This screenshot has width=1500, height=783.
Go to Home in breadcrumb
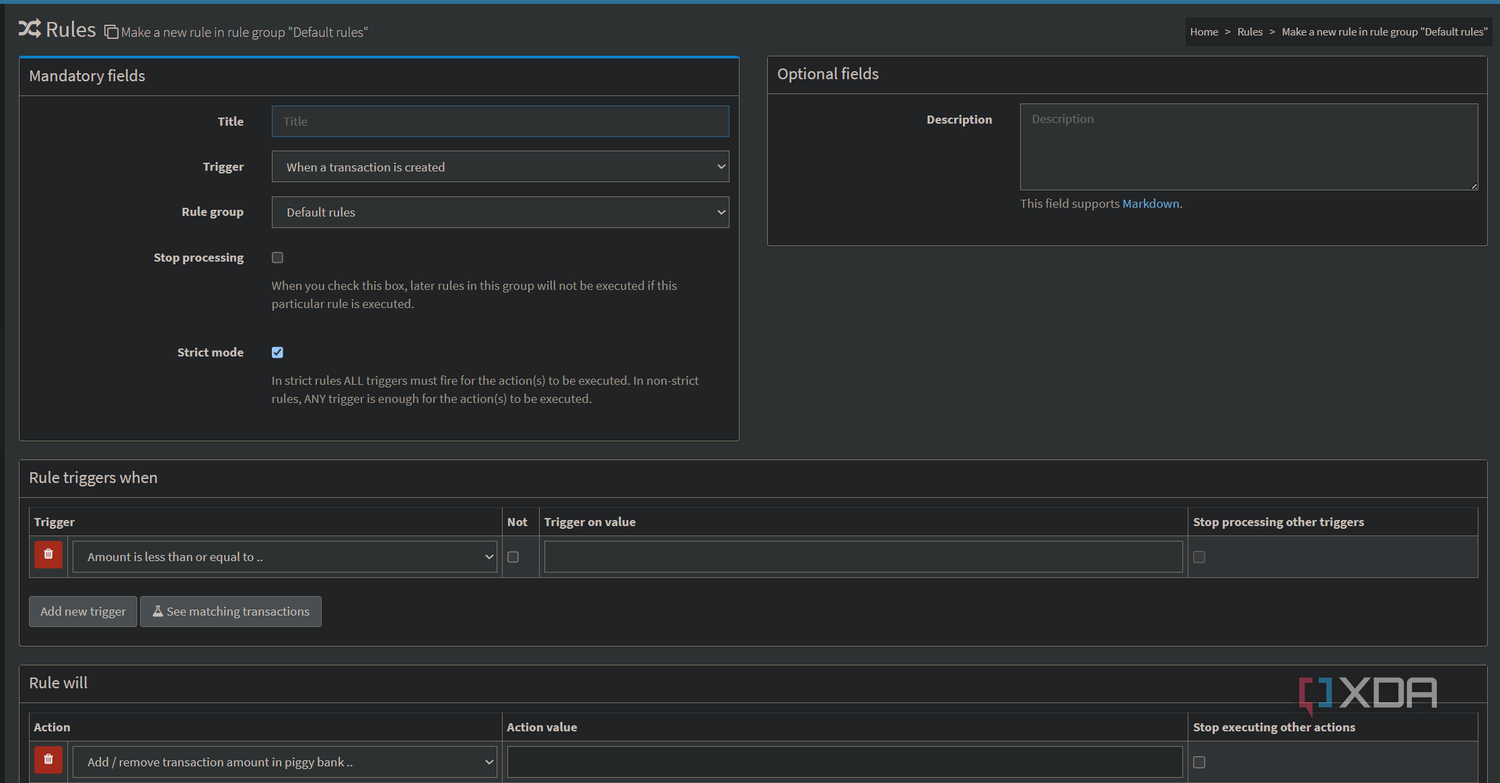click(x=1204, y=32)
